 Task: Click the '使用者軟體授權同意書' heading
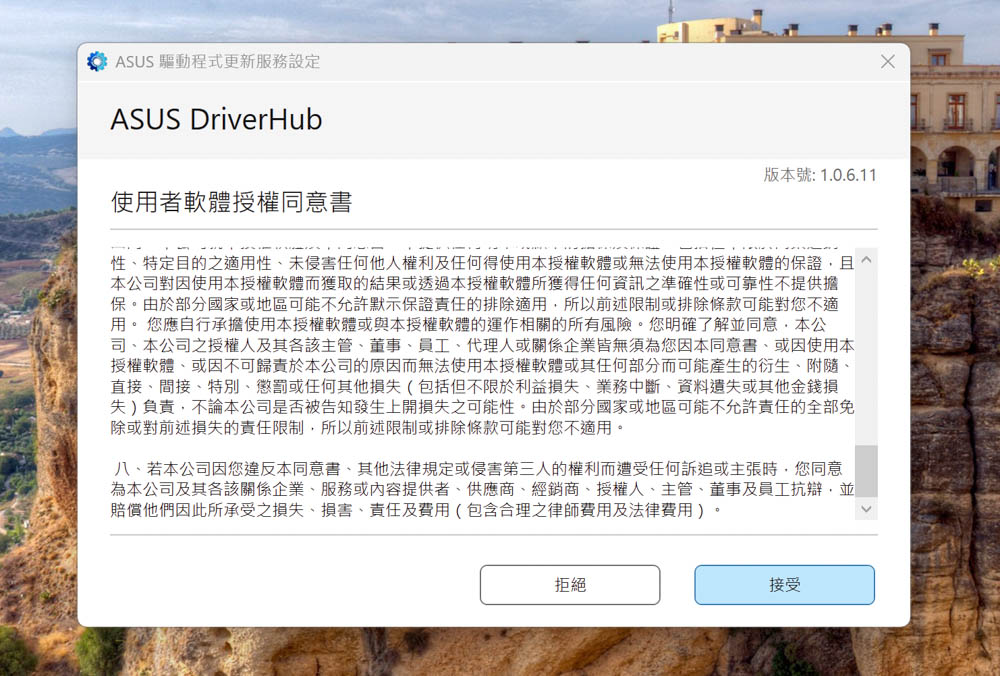(231, 203)
